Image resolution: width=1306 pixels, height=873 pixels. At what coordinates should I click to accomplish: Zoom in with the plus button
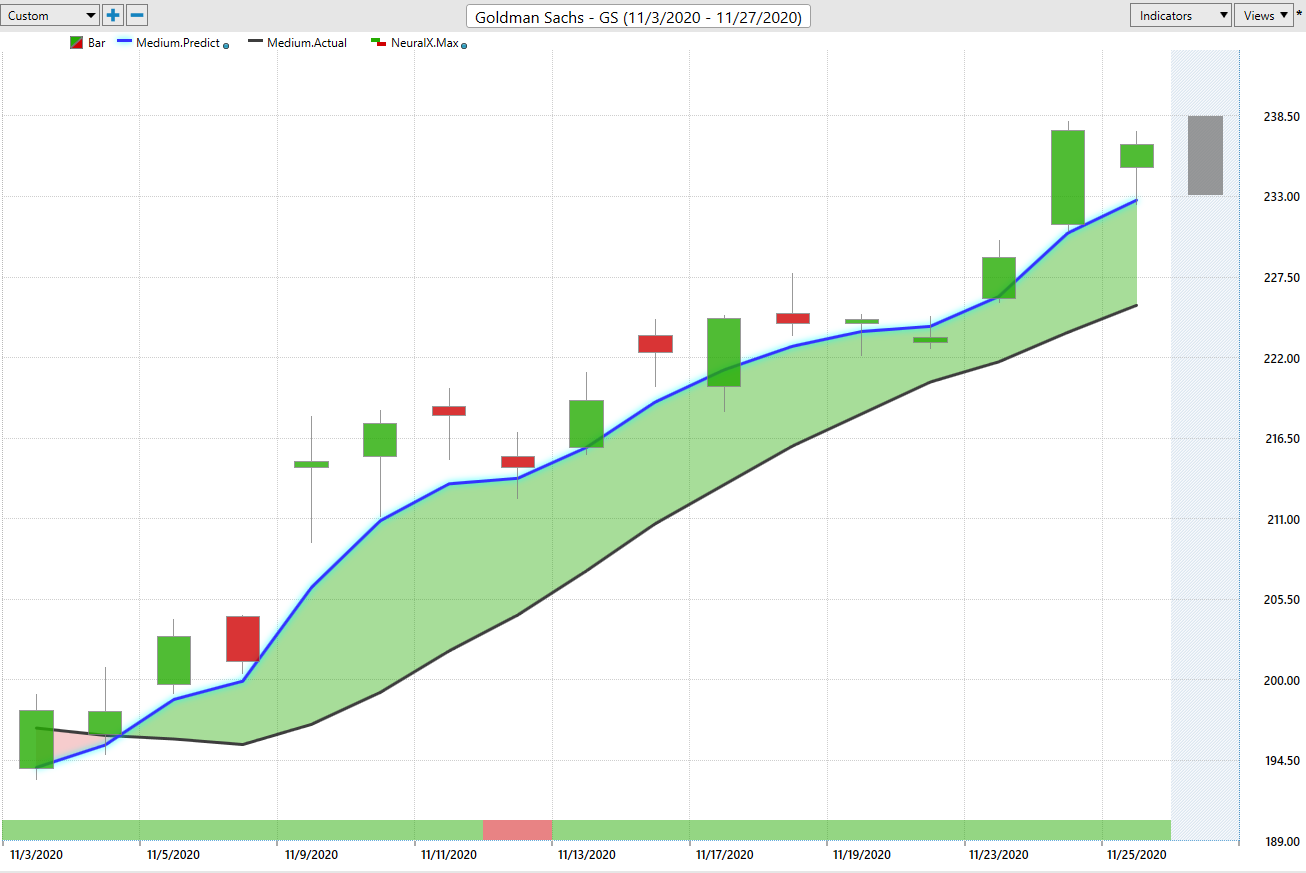[x=113, y=16]
